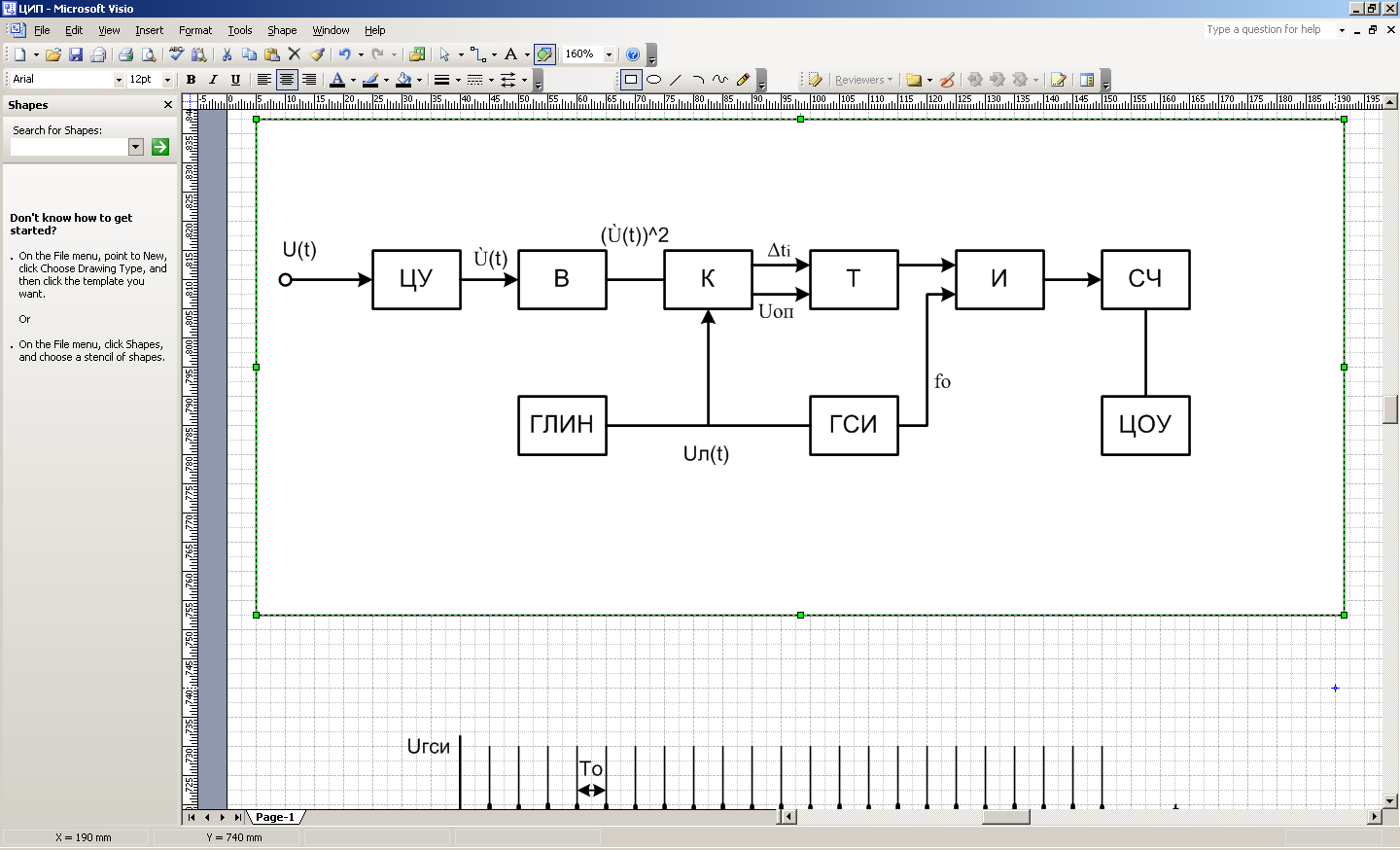
Task: Toggle the Rectangle drawing tool
Action: (631, 80)
